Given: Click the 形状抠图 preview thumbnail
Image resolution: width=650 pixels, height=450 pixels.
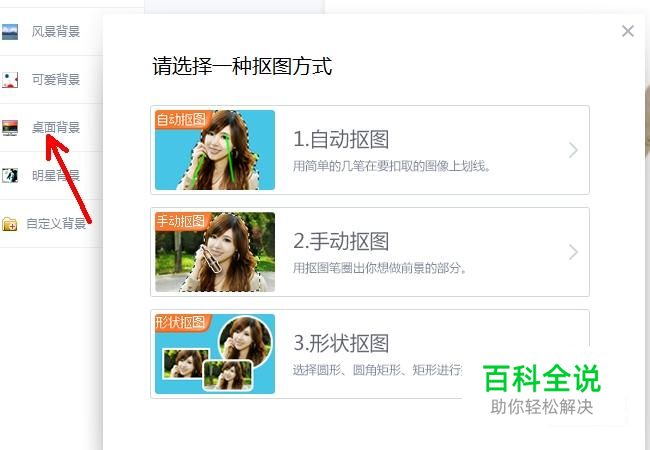Looking at the screenshot, I should 215,354.
